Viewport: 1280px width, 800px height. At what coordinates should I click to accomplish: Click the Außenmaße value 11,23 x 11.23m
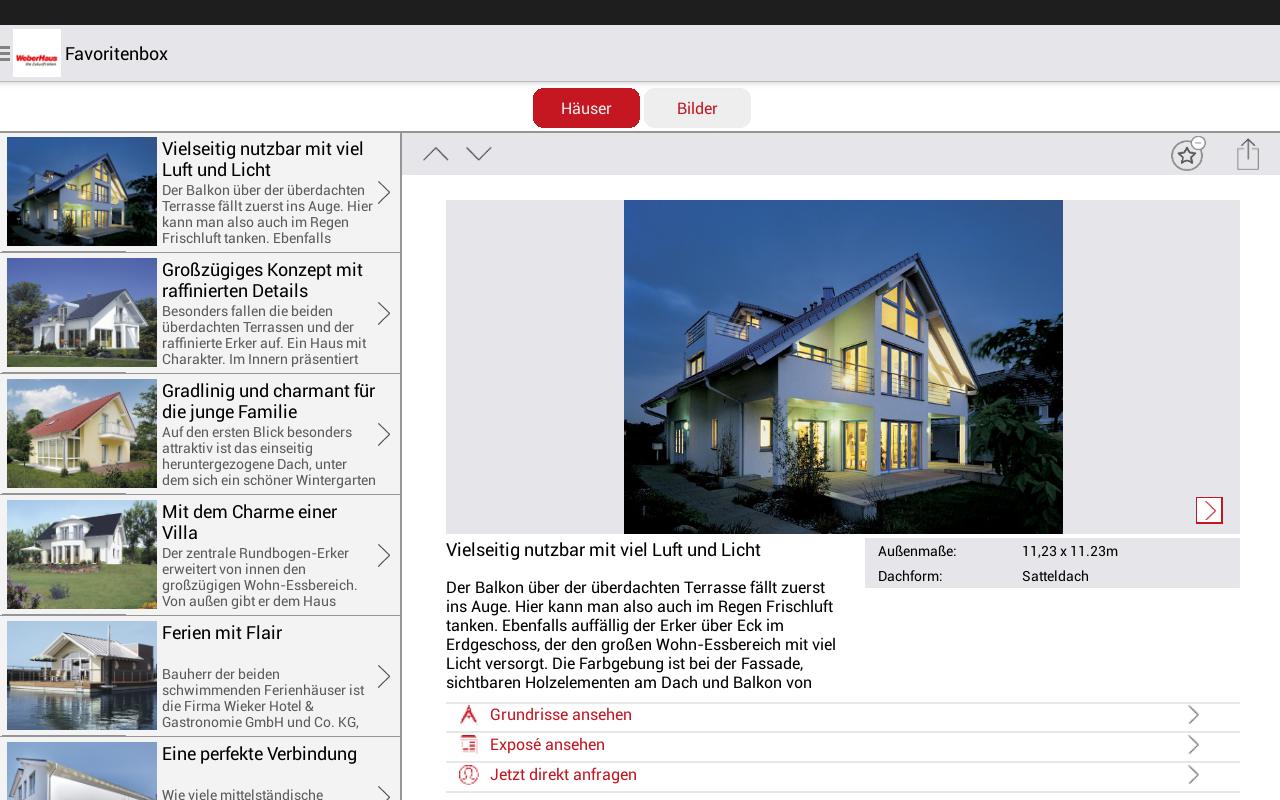coord(1070,551)
